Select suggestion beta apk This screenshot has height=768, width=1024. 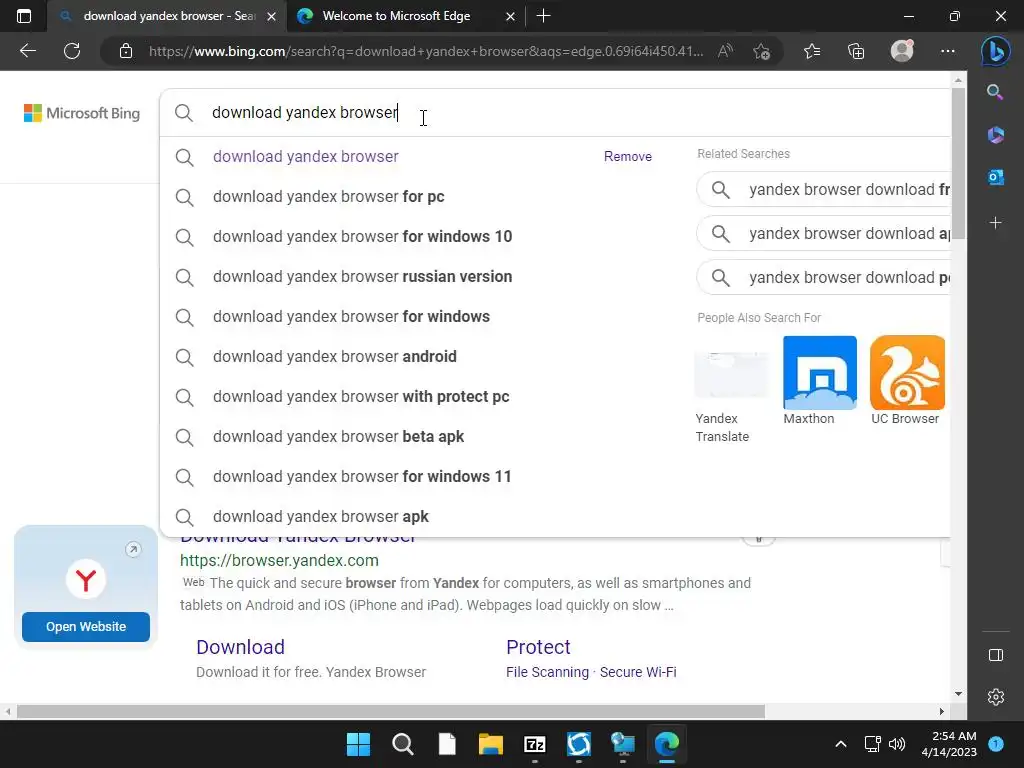point(338,436)
